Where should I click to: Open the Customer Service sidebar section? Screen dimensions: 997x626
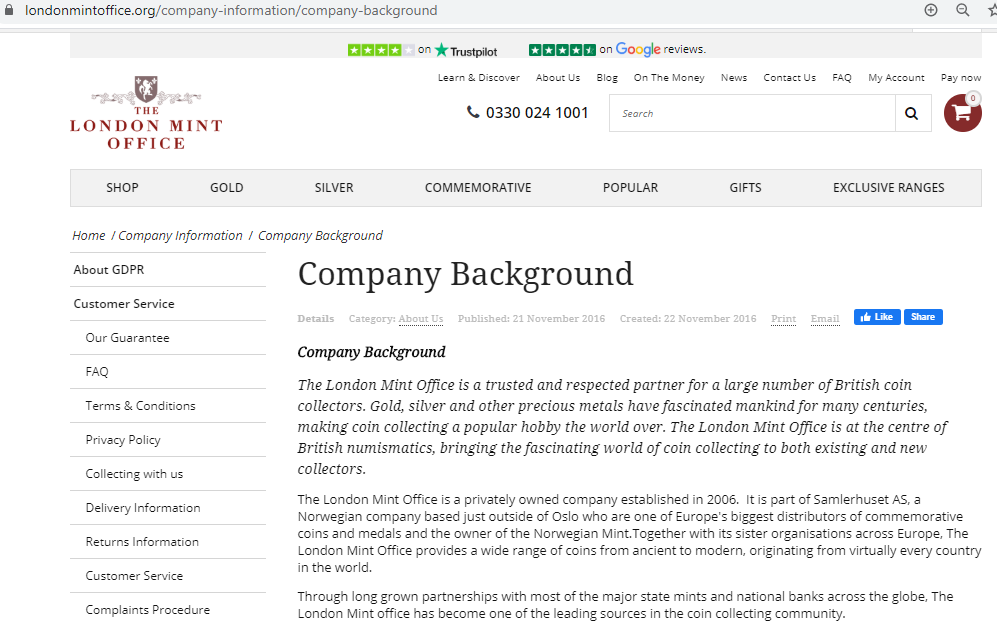point(124,304)
